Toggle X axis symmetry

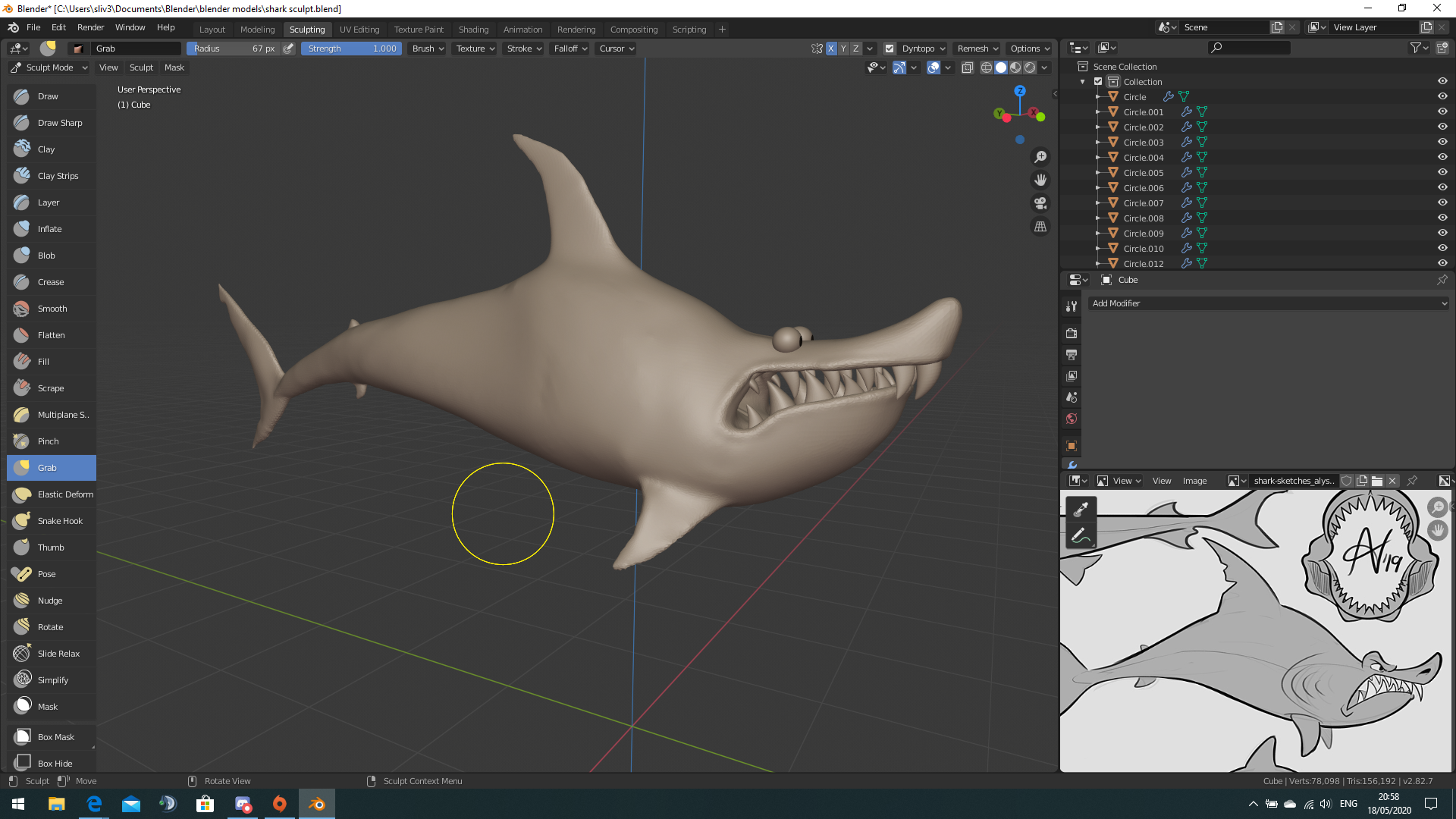coord(831,49)
